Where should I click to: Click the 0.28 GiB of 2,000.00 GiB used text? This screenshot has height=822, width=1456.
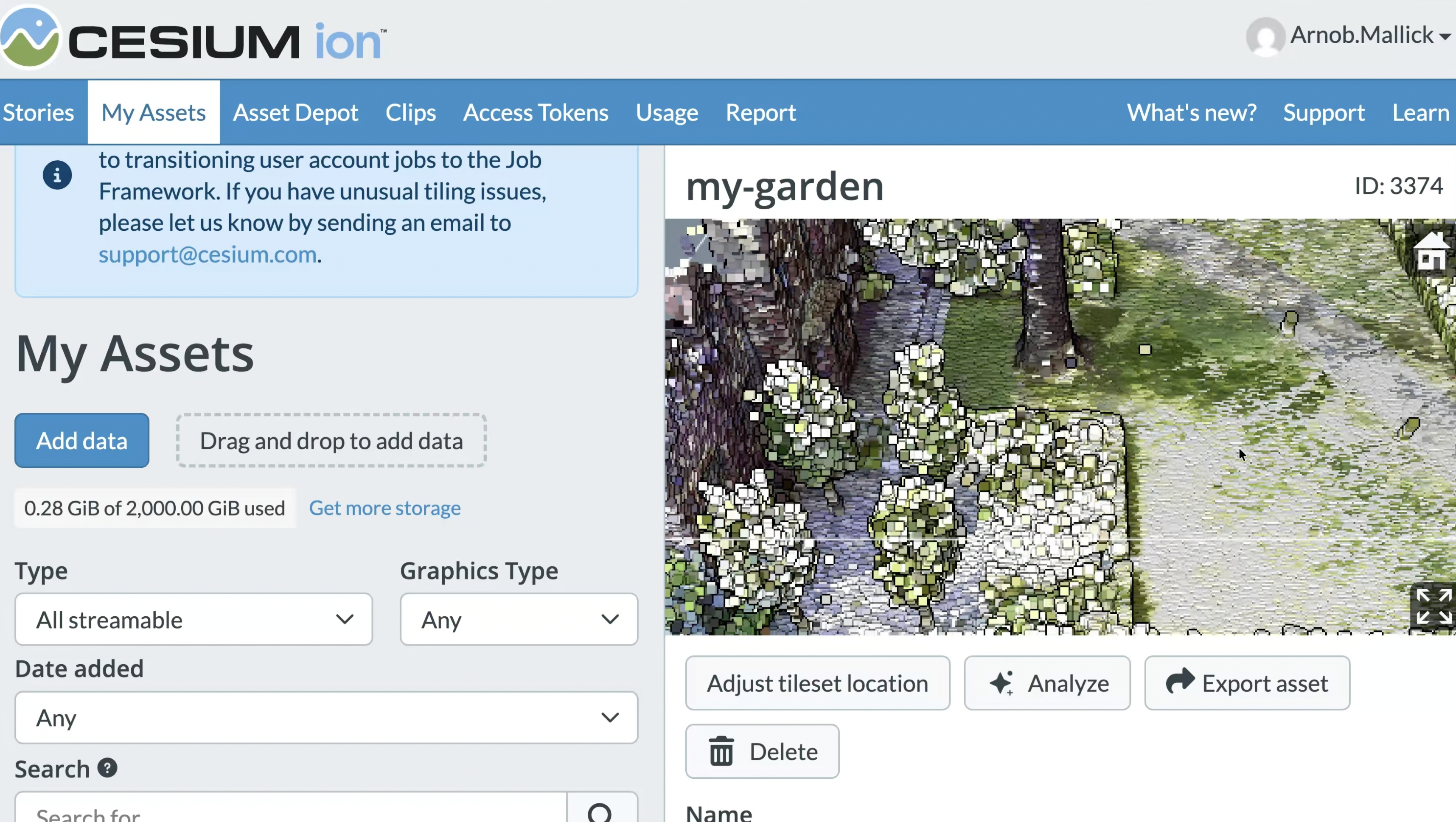click(x=154, y=508)
